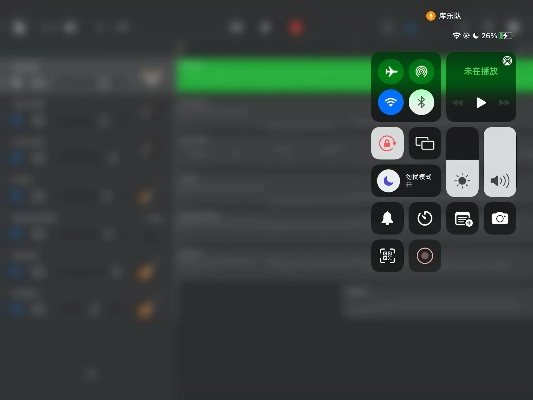The height and width of the screenshot is (400, 533).
Task: Toggle the AirDrop button
Action: (421, 72)
